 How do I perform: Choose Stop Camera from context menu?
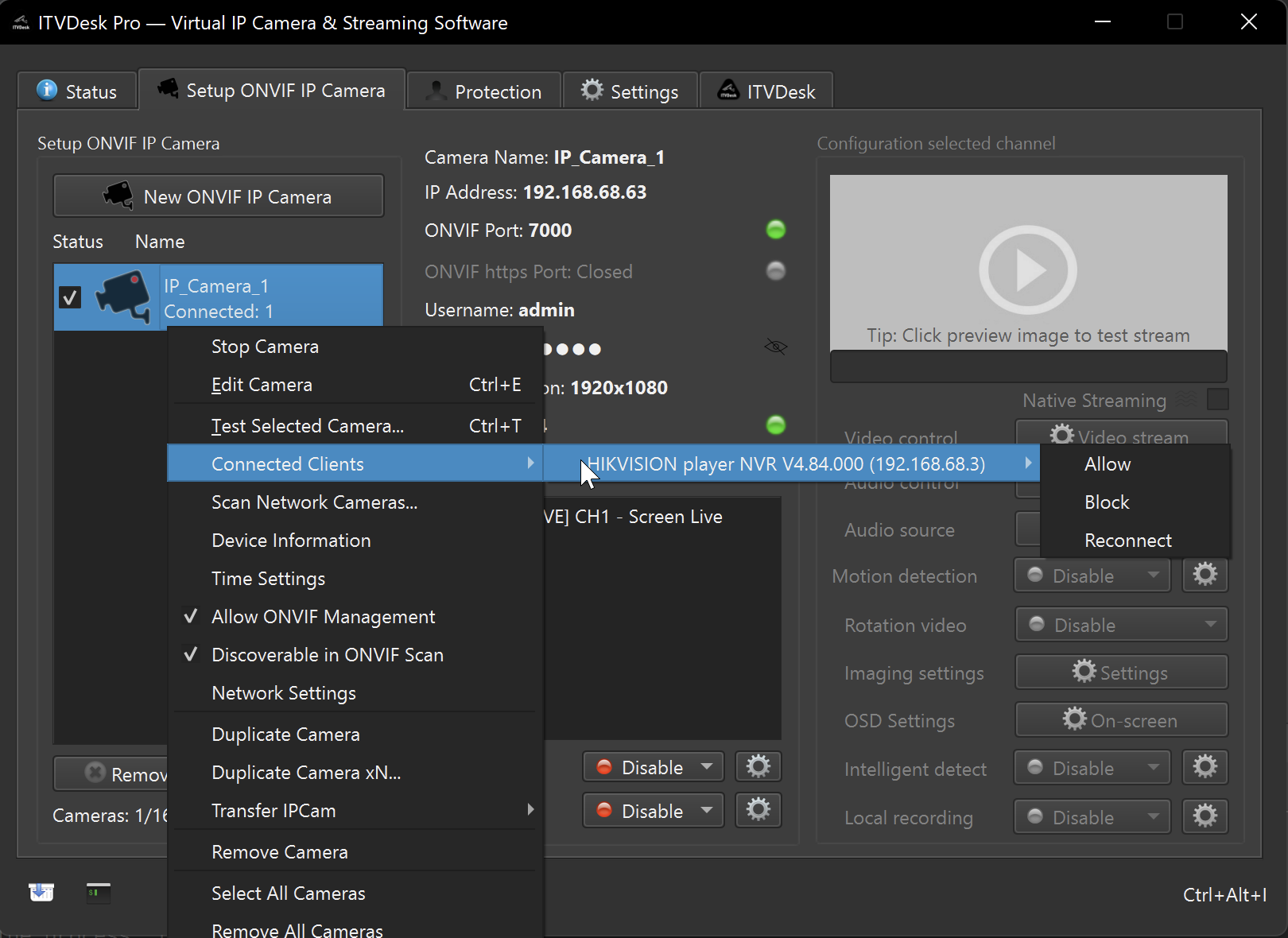pyautogui.click(x=265, y=347)
